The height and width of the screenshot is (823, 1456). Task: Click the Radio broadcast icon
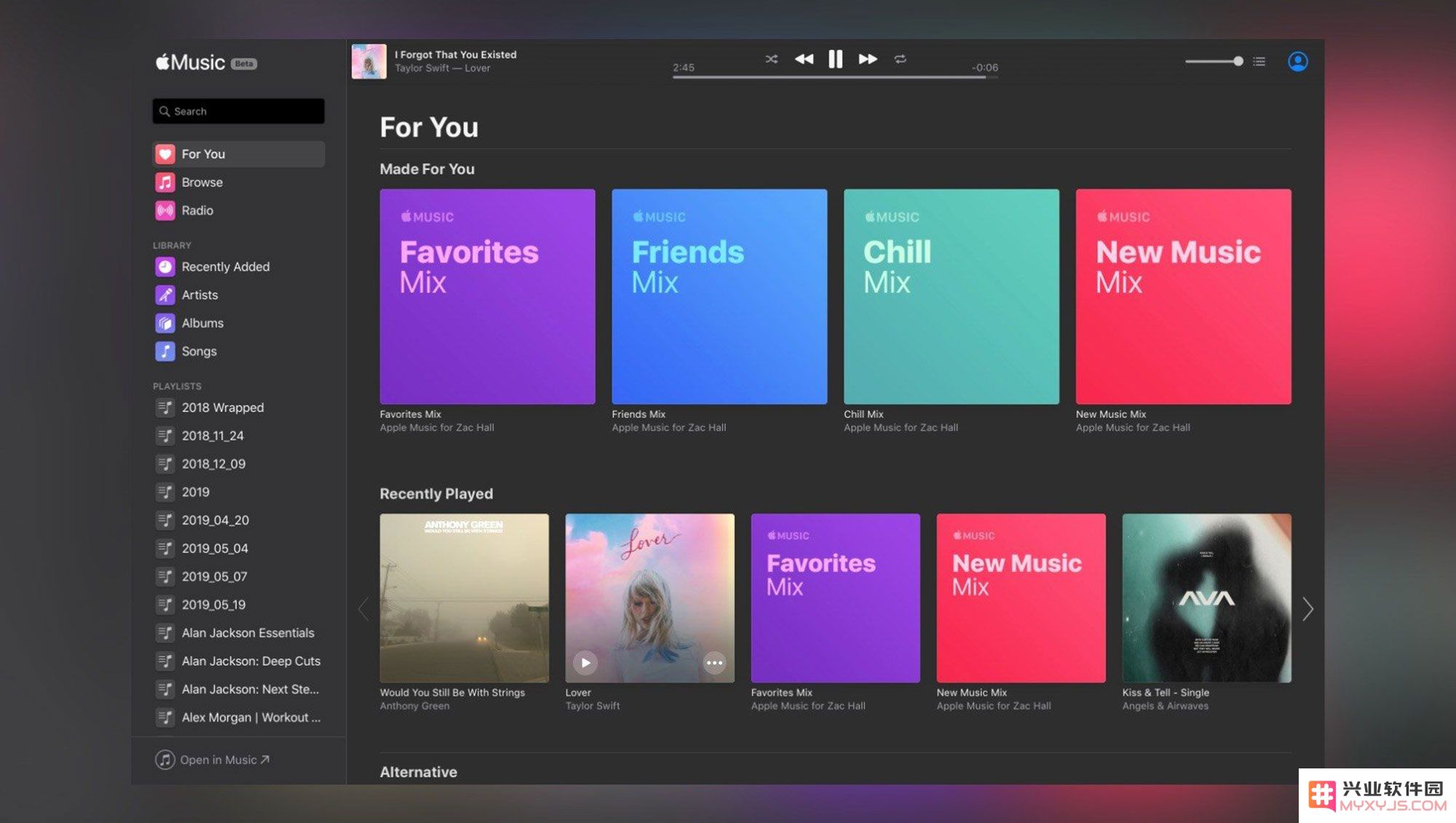(165, 210)
